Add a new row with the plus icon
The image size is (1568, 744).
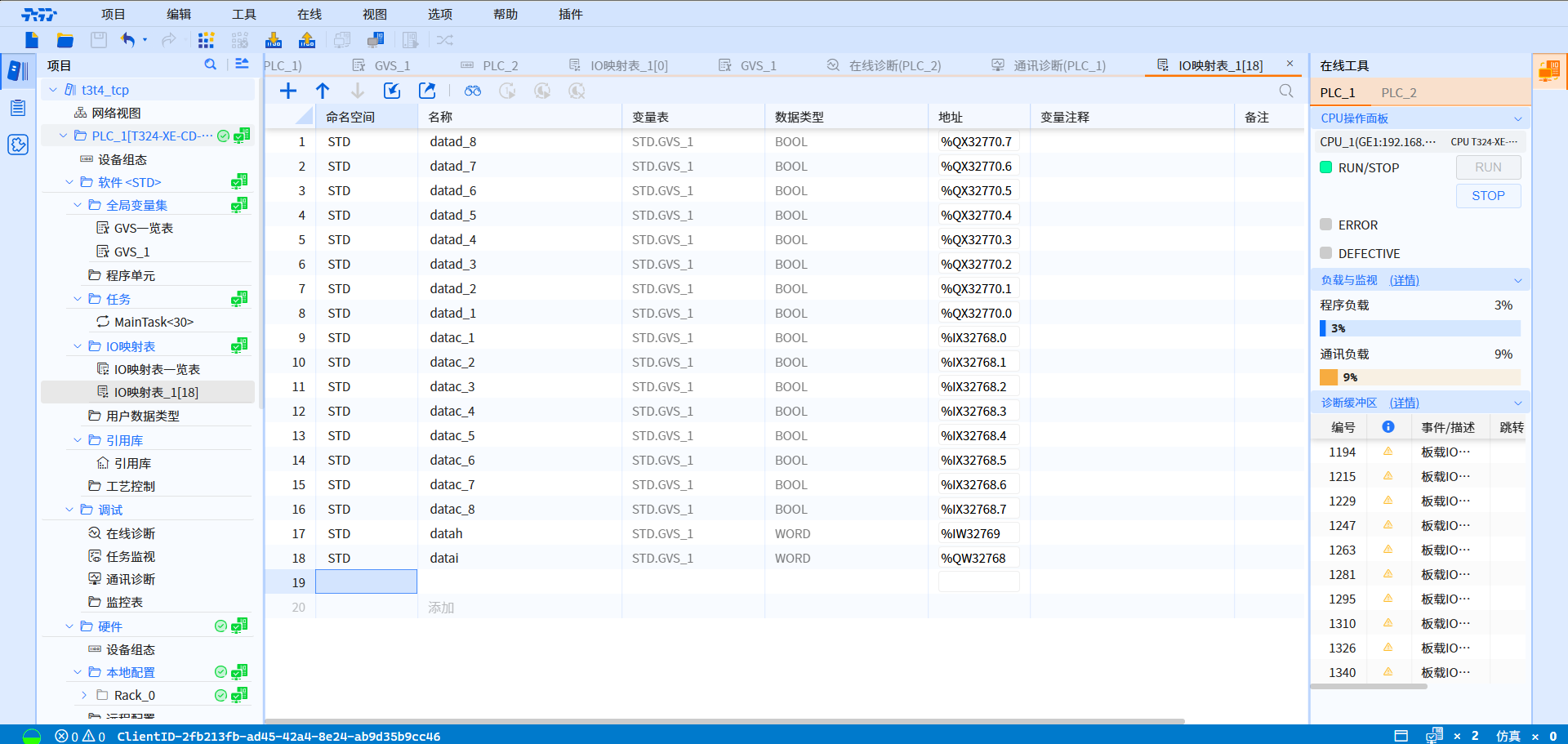click(x=287, y=91)
